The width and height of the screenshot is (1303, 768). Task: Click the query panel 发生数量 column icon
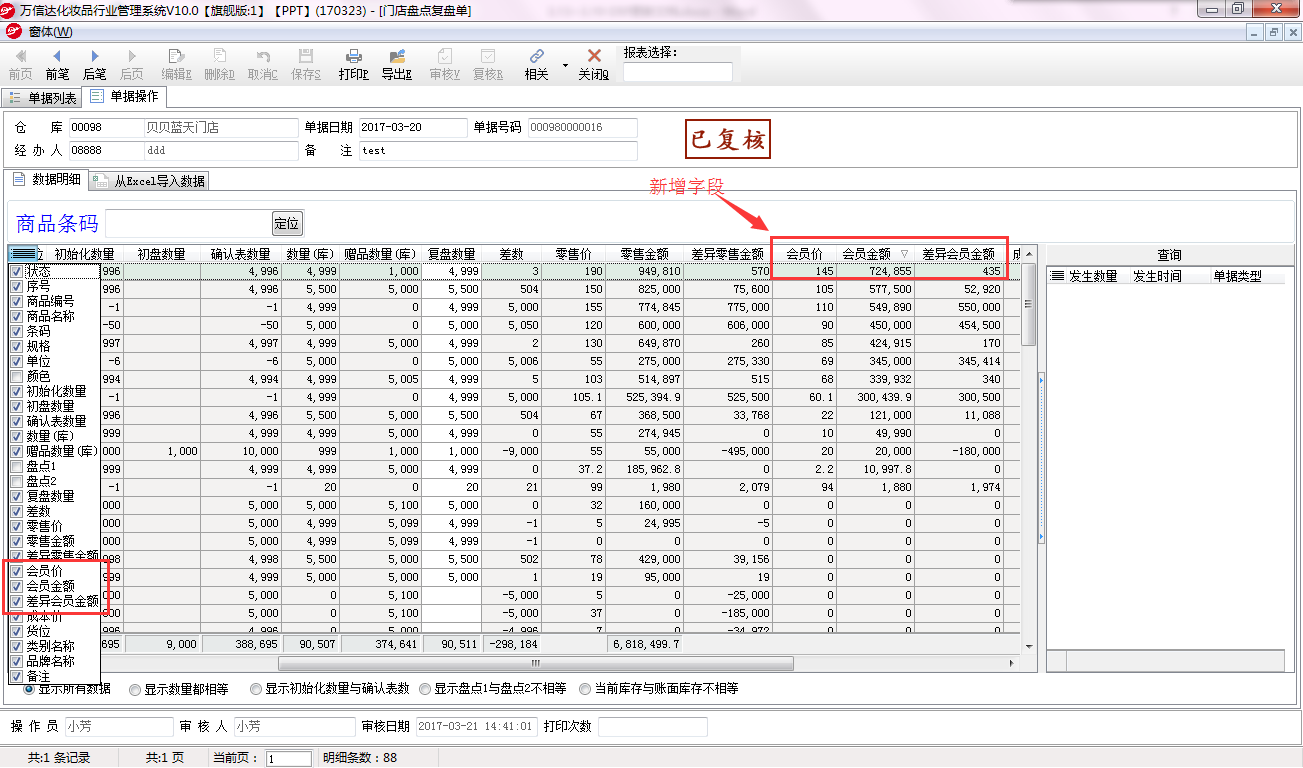1058,276
